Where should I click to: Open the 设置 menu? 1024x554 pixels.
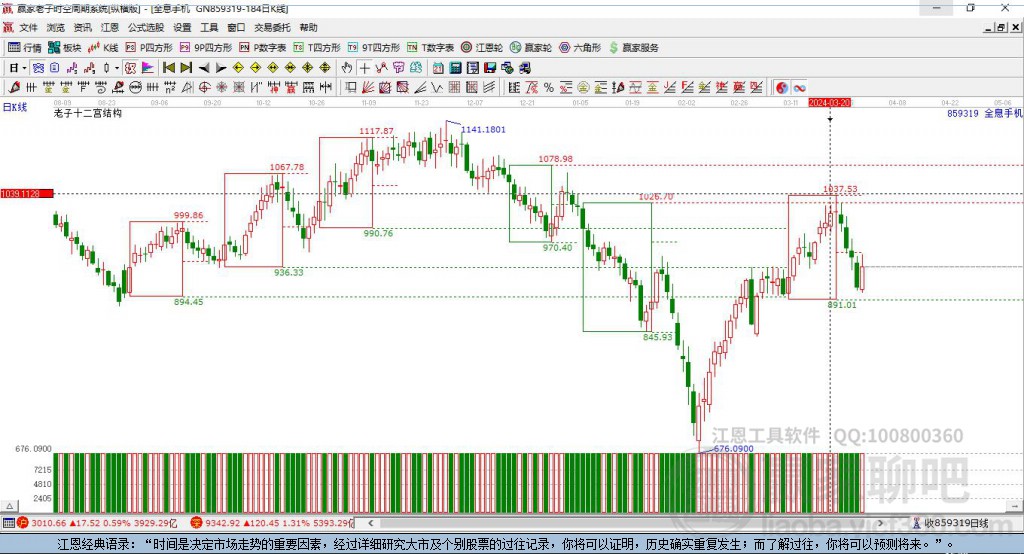(x=182, y=27)
